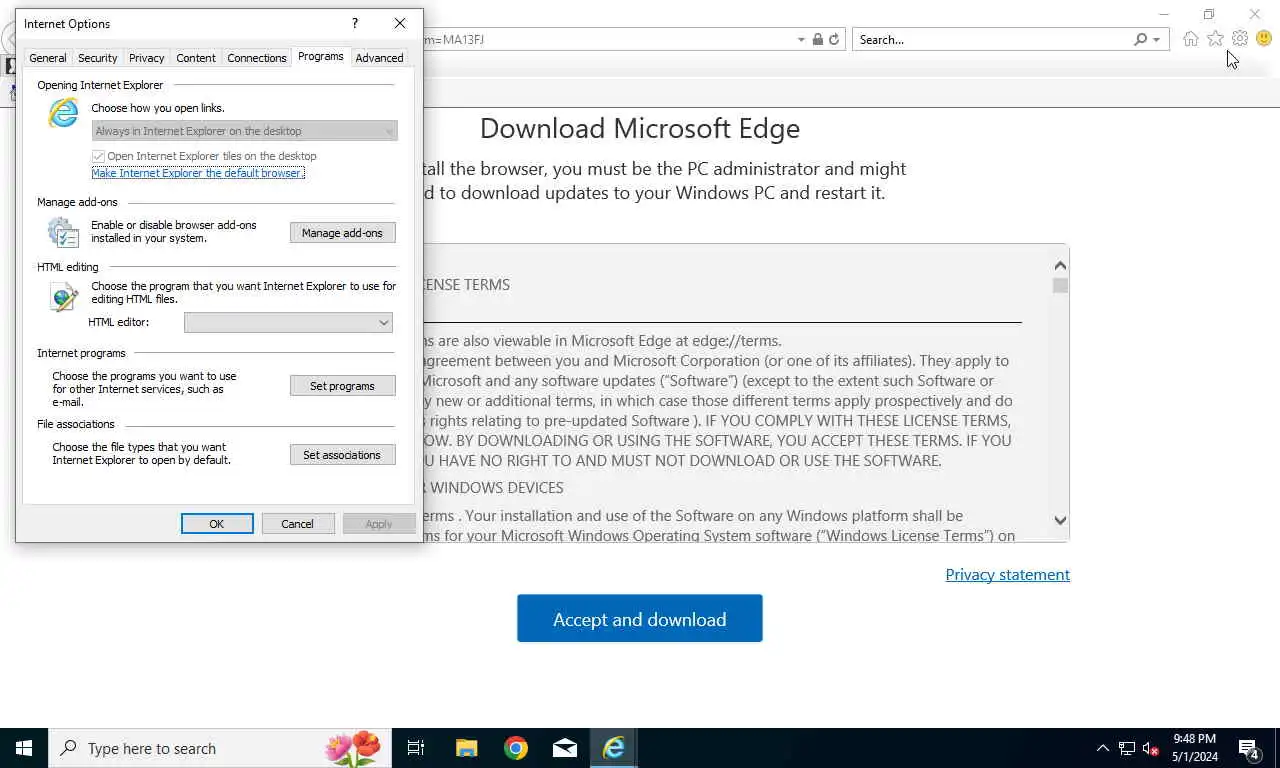Switch to the Content tab
The image size is (1280, 768).
coord(196,58)
